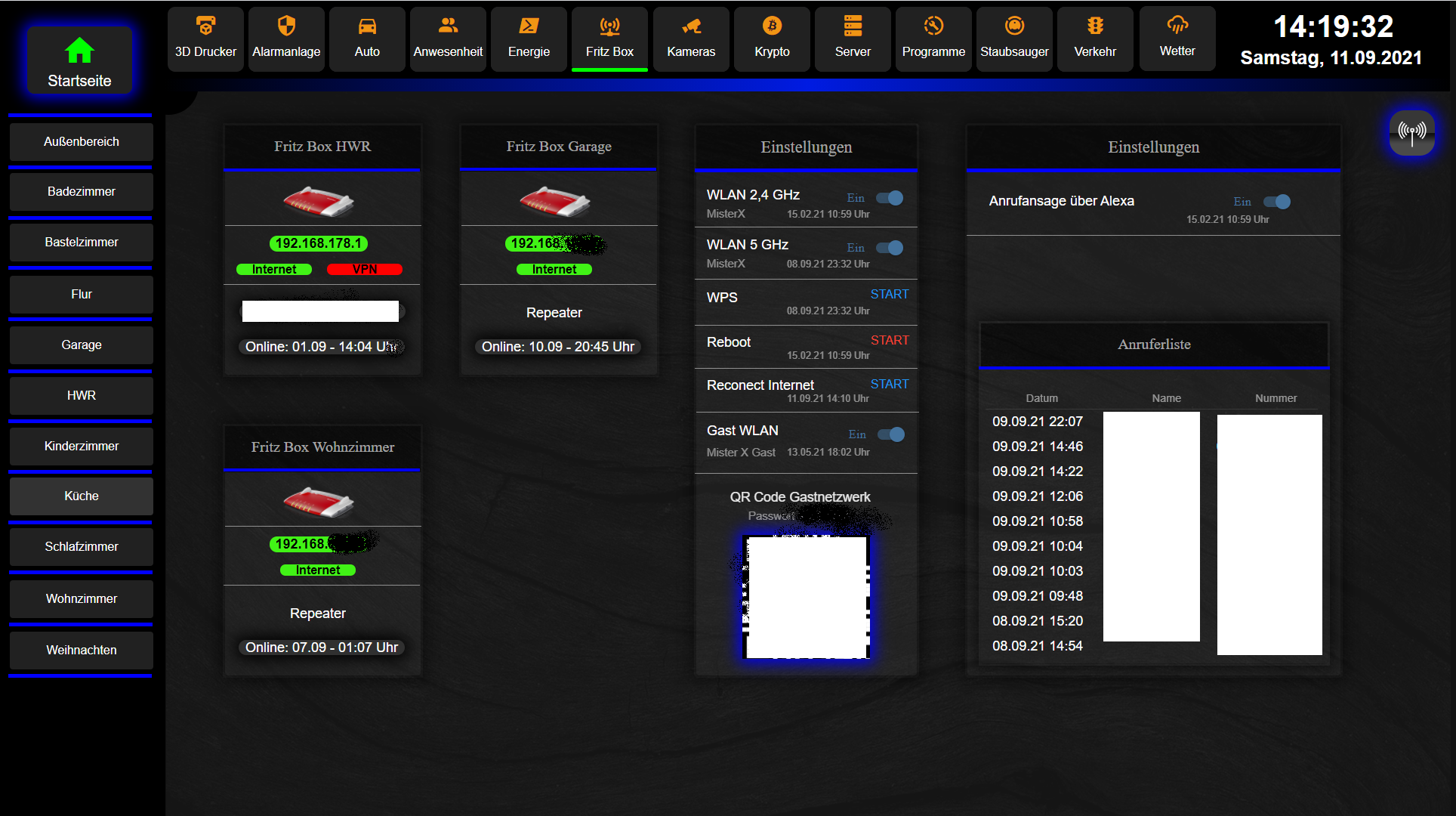The width and height of the screenshot is (1456, 816).
Task: Select call entry 09.09.21 12:06
Action: click(1038, 496)
